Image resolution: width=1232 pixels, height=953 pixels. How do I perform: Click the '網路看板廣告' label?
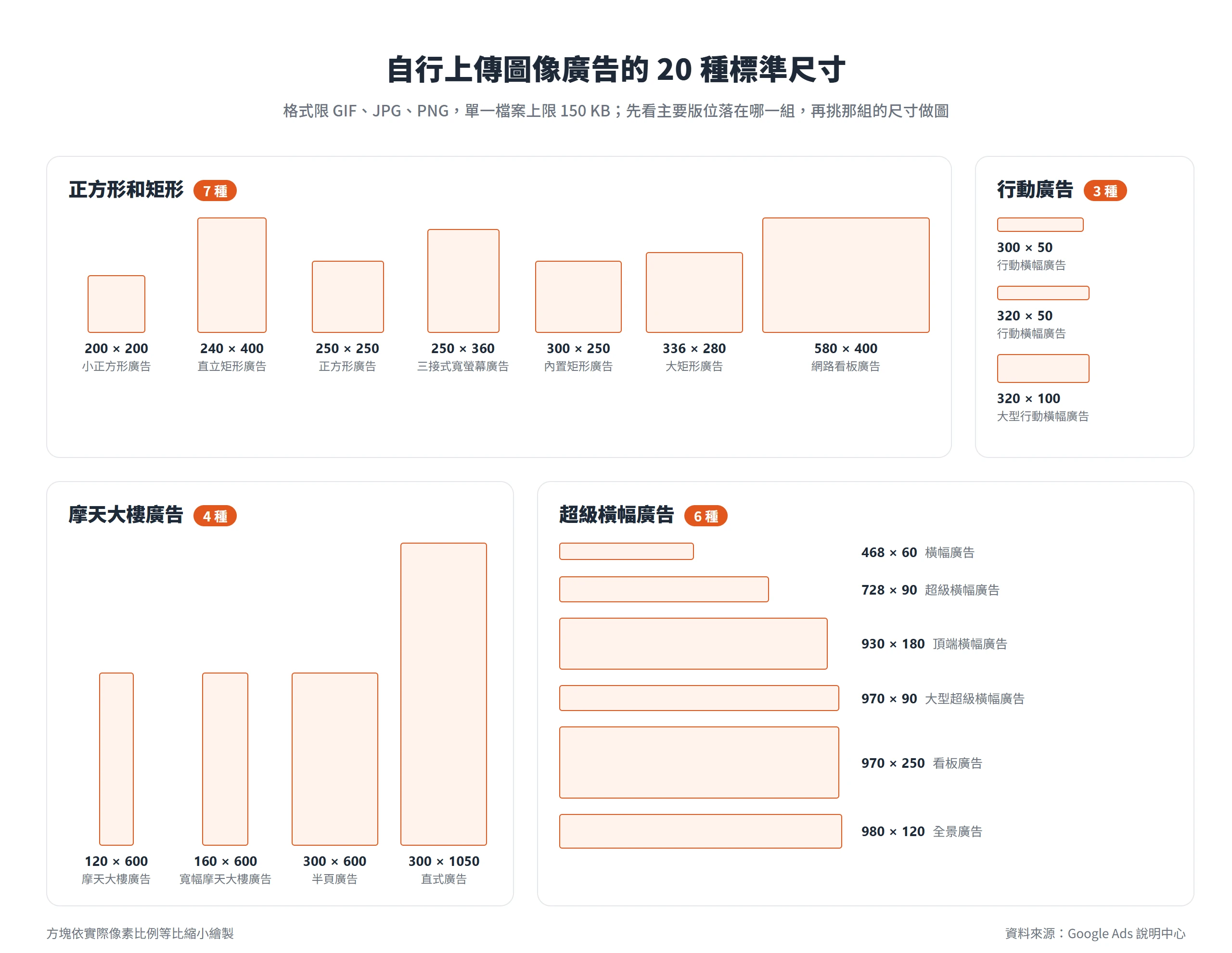click(x=846, y=366)
